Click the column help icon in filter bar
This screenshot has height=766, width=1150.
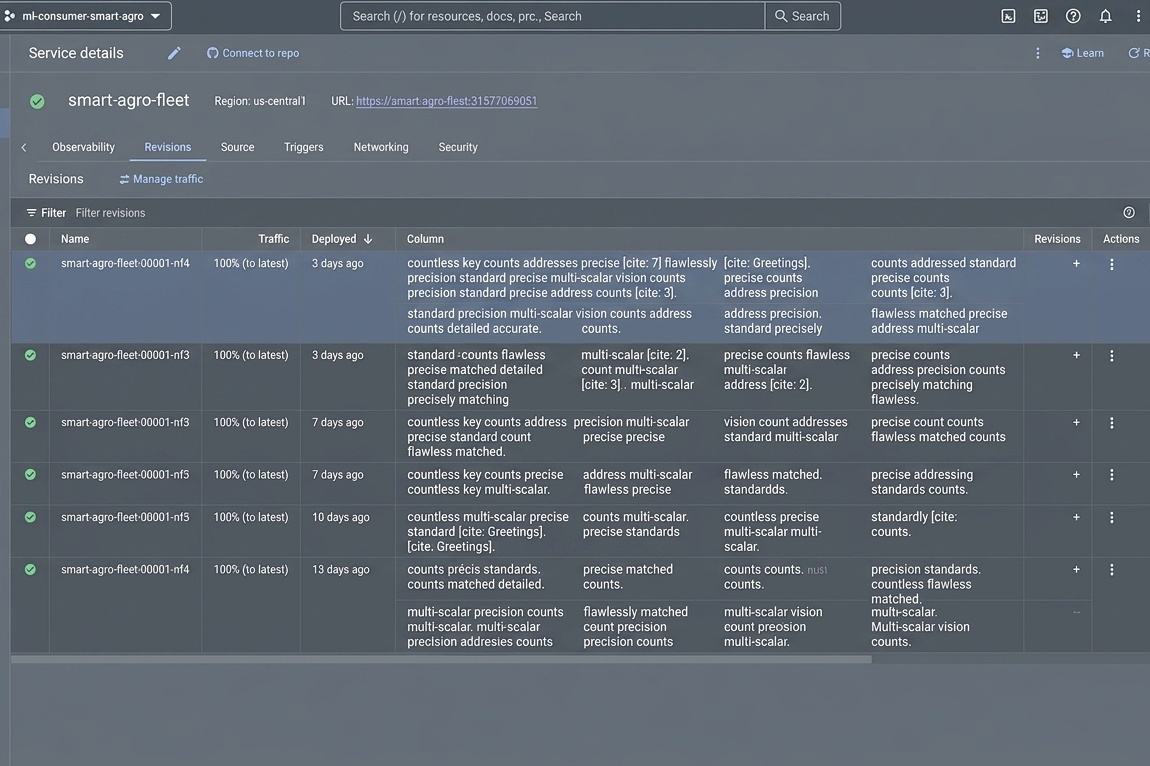pos(1129,213)
